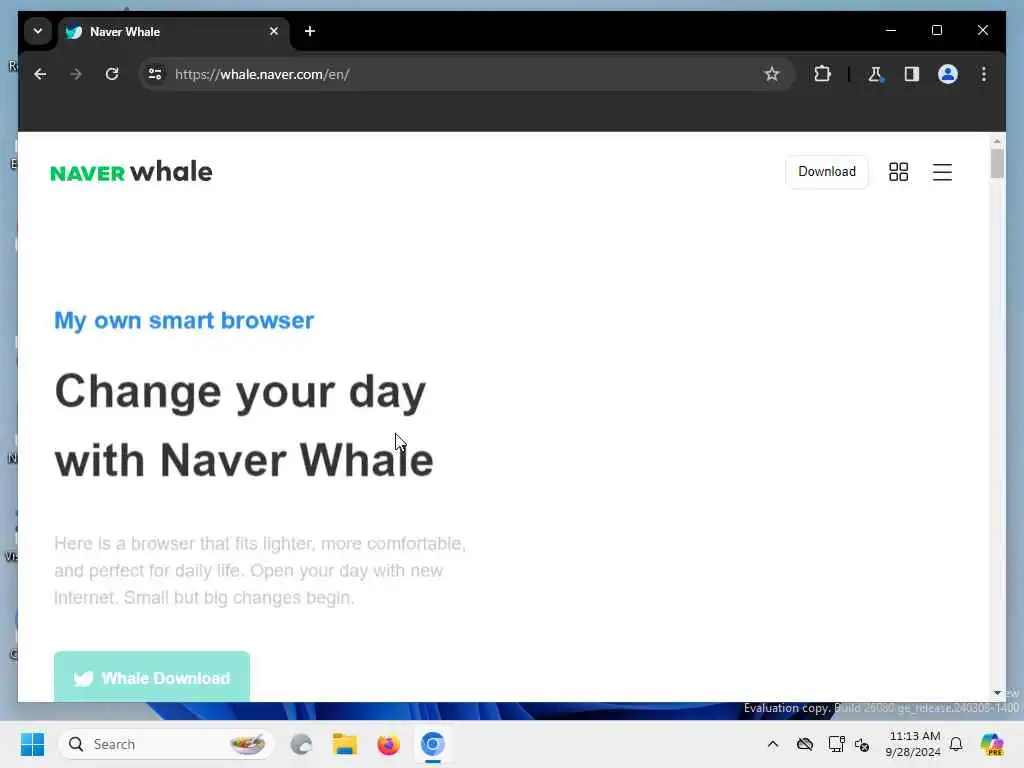This screenshot has height=768, width=1024.
Task: Click the taskbar Search box
Action: [167, 744]
